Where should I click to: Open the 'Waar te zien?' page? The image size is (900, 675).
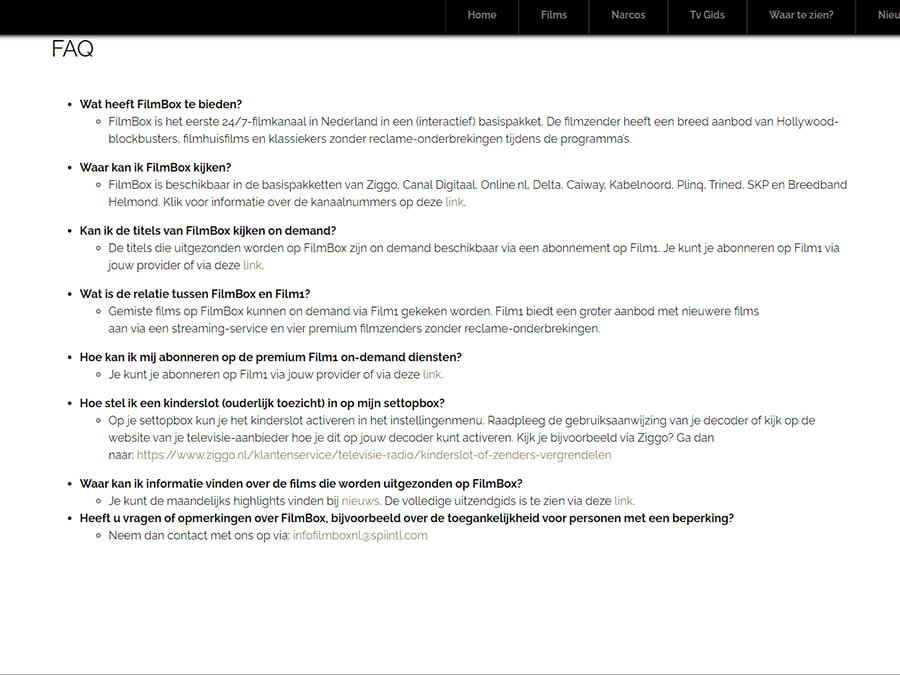click(x=801, y=15)
